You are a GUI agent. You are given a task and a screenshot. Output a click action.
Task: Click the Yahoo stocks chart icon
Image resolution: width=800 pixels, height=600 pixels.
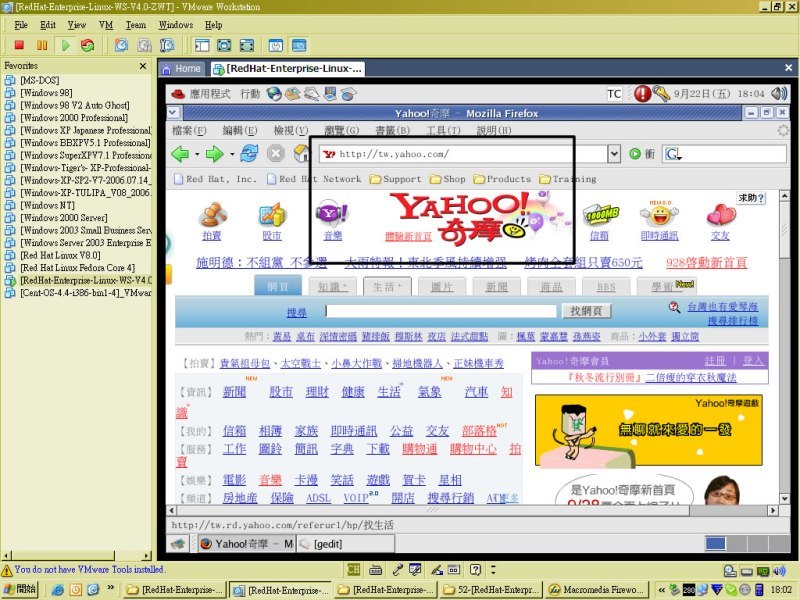tap(272, 214)
